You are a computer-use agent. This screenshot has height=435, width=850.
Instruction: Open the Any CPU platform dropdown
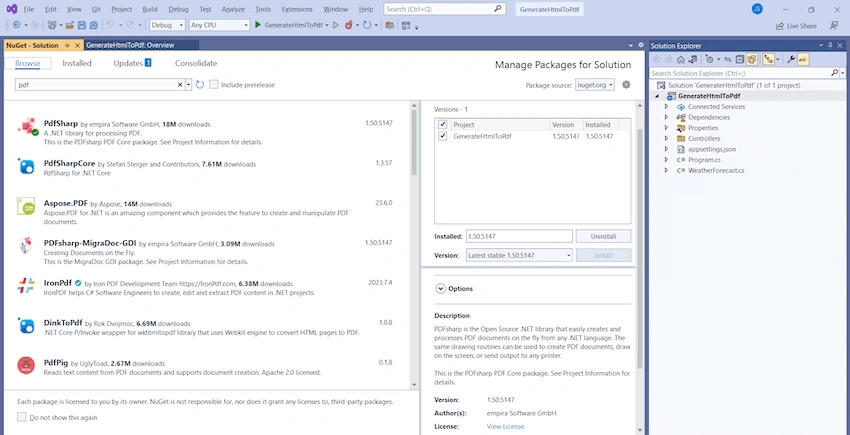[x=219, y=25]
